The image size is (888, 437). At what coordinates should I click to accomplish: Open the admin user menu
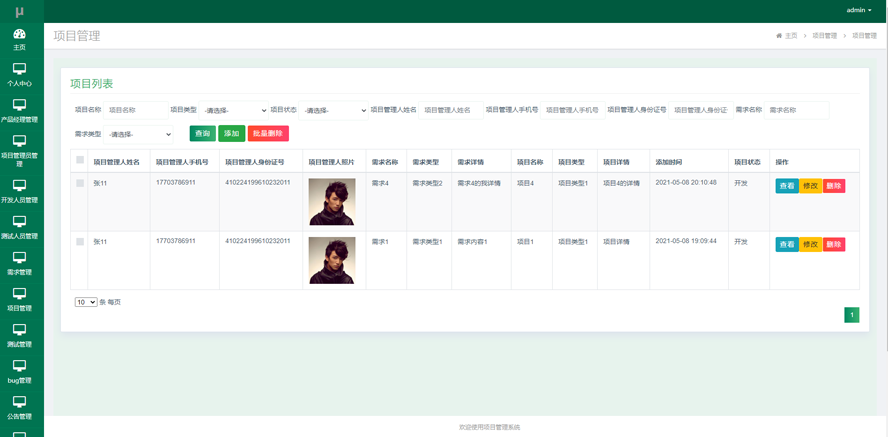[858, 10]
